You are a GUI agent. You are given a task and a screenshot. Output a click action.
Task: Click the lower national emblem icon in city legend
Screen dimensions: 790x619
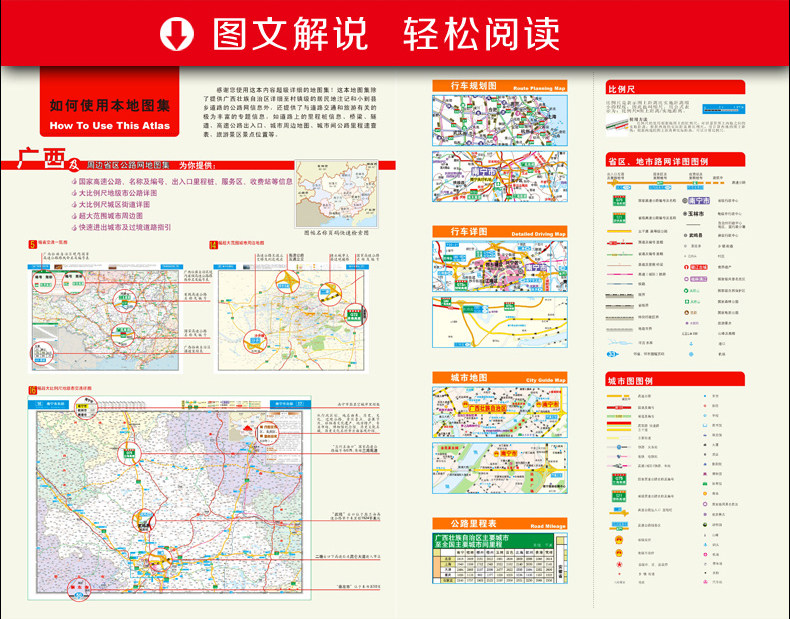pyautogui.click(x=619, y=553)
